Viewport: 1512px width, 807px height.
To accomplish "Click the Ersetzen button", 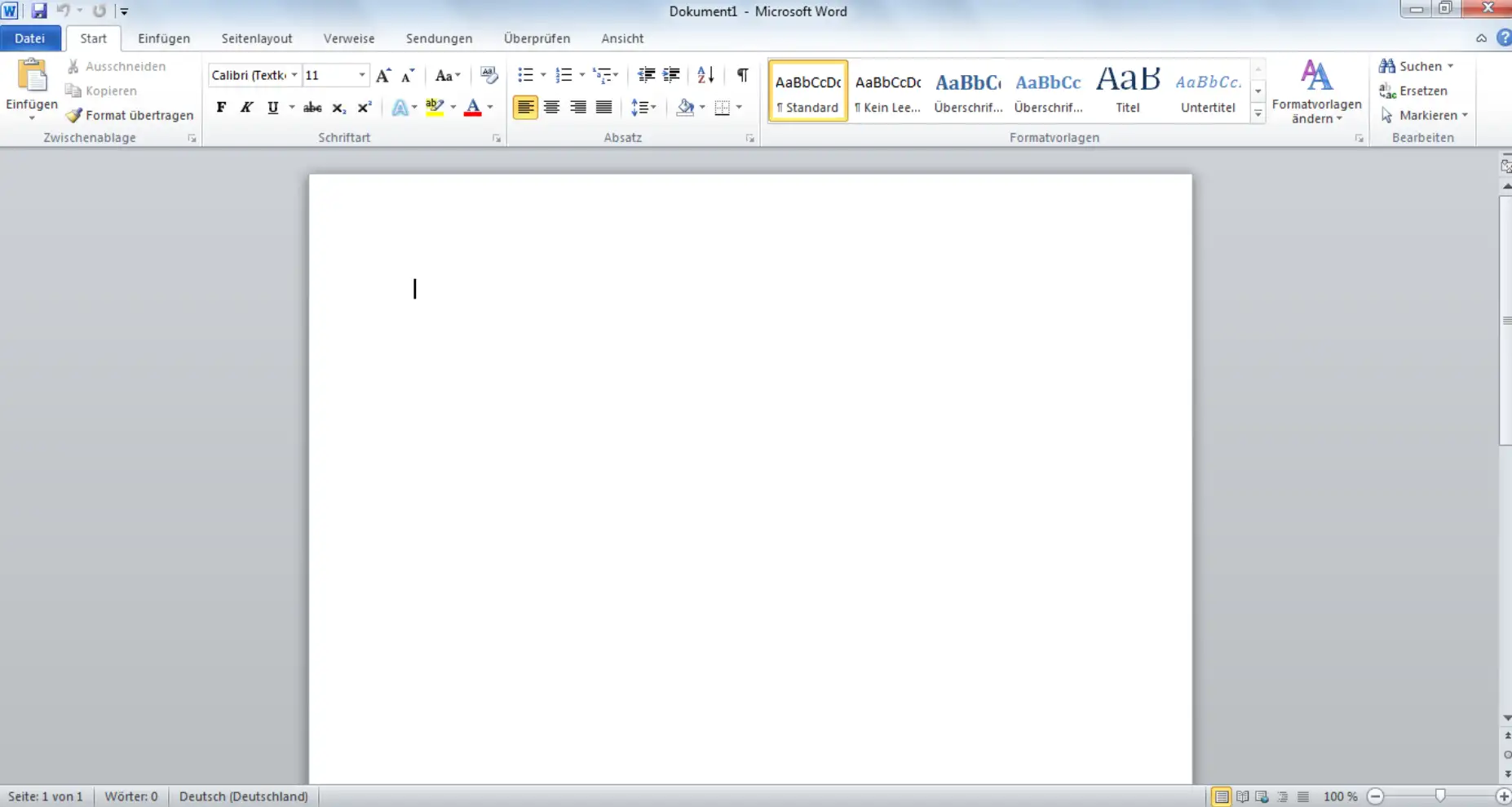I will point(1413,91).
